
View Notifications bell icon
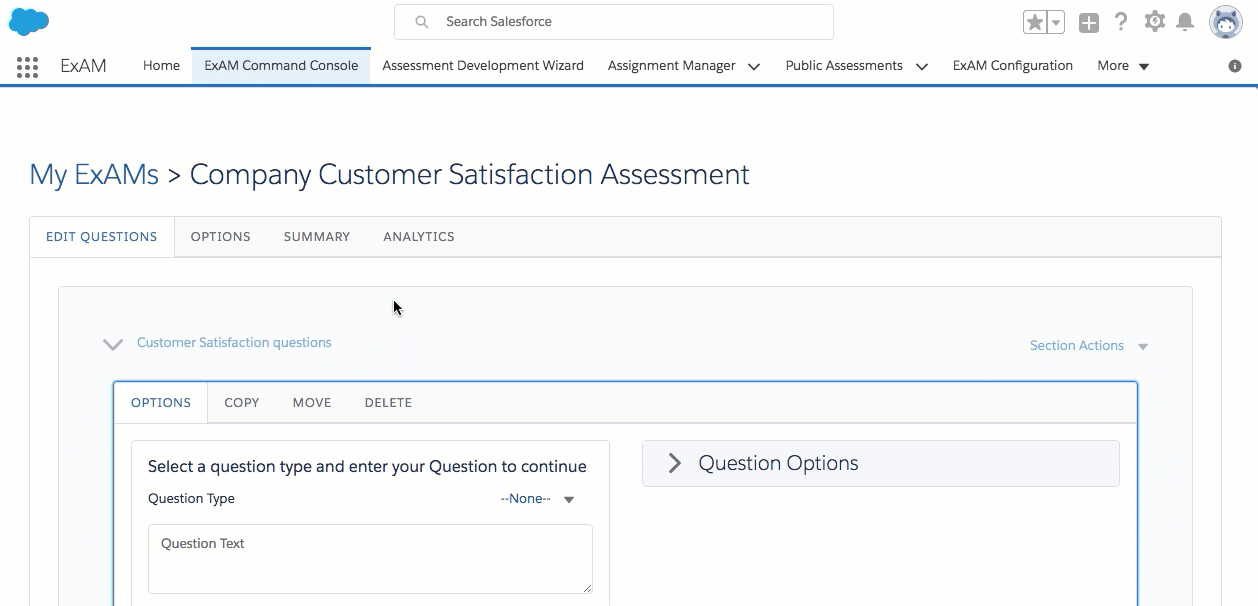(x=1185, y=22)
